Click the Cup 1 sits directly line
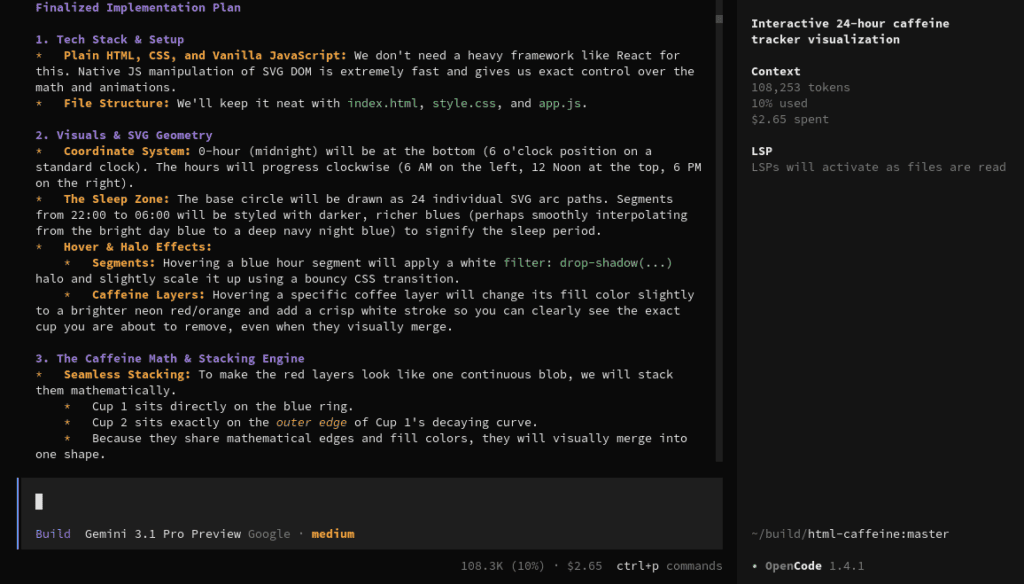Viewport: 1024px width, 584px height. [223, 406]
